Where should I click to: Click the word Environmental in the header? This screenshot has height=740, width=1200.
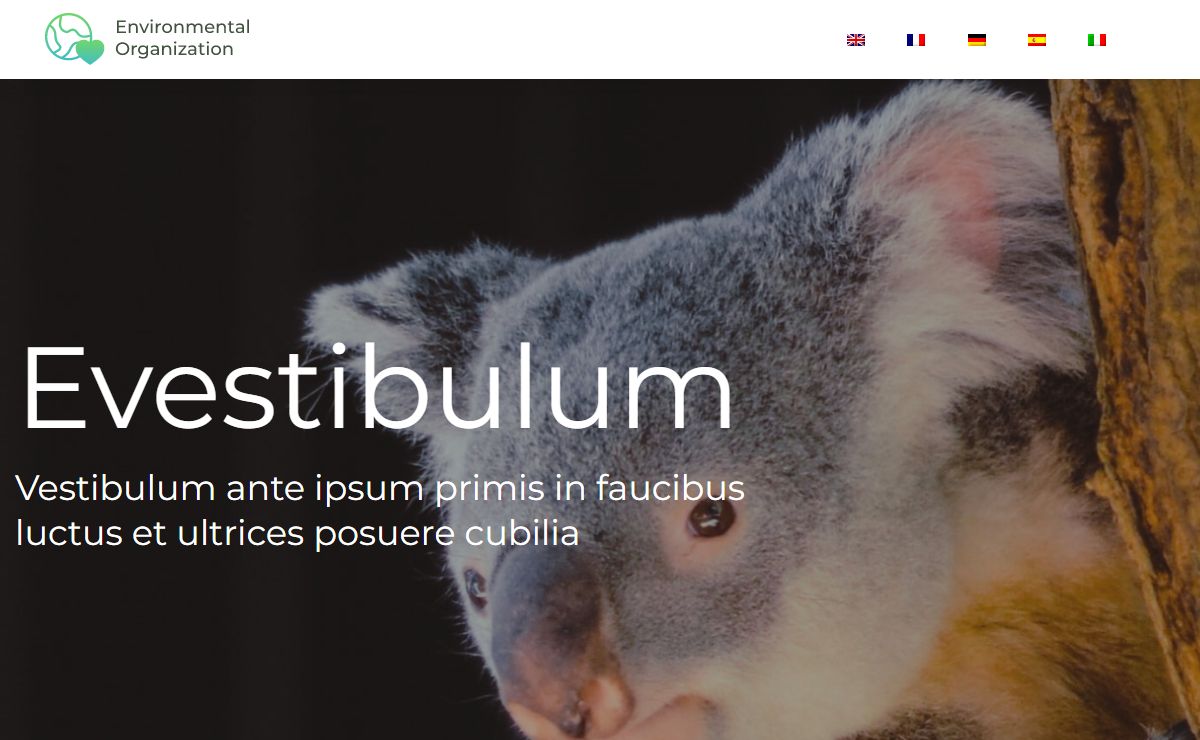tap(183, 27)
